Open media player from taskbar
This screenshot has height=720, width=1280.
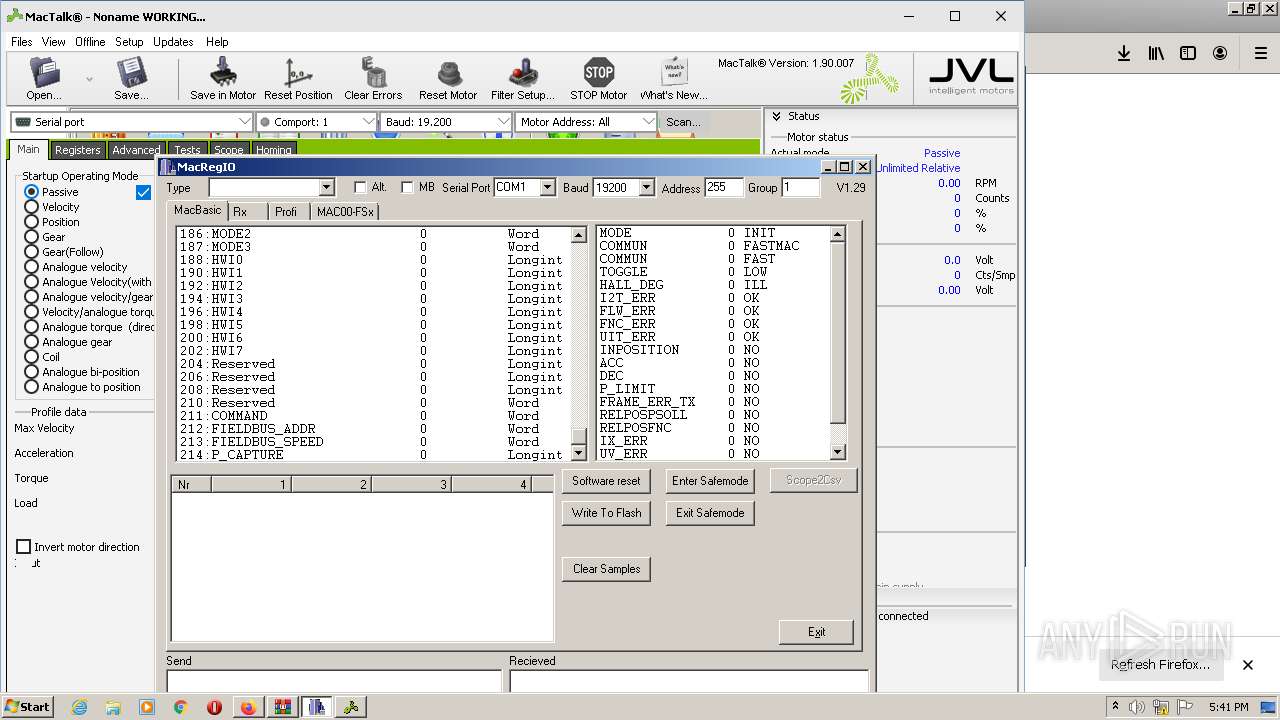coord(147,707)
